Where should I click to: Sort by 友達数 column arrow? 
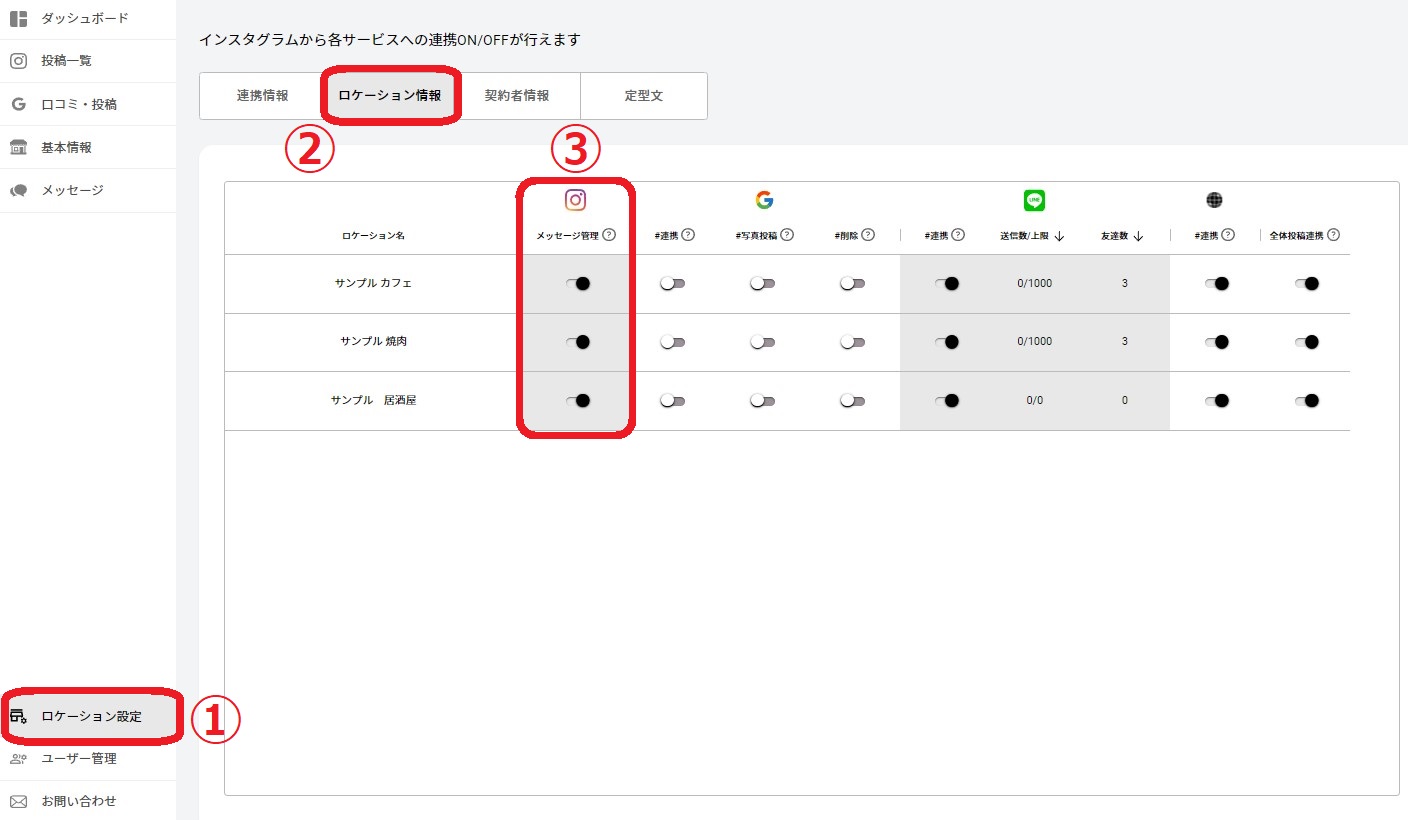click(x=1138, y=236)
